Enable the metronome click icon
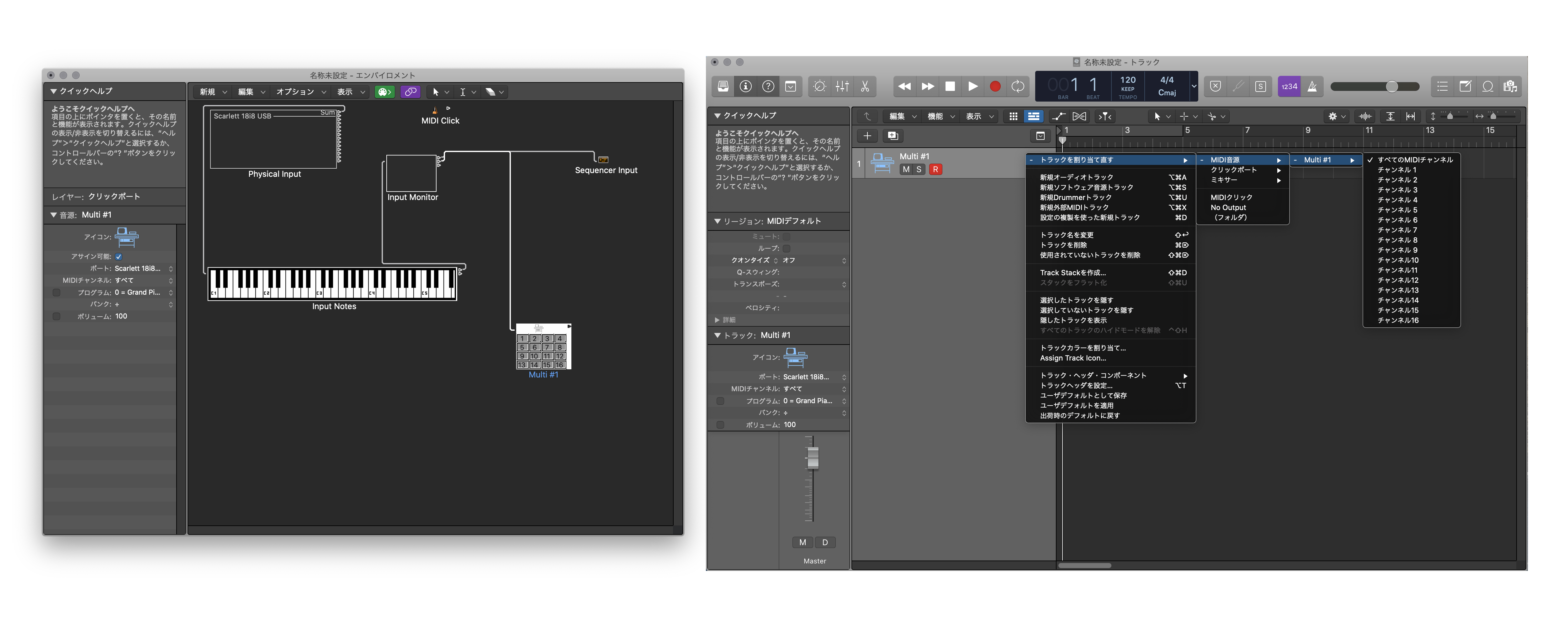This screenshot has width=1568, height=627. pyautogui.click(x=1312, y=87)
